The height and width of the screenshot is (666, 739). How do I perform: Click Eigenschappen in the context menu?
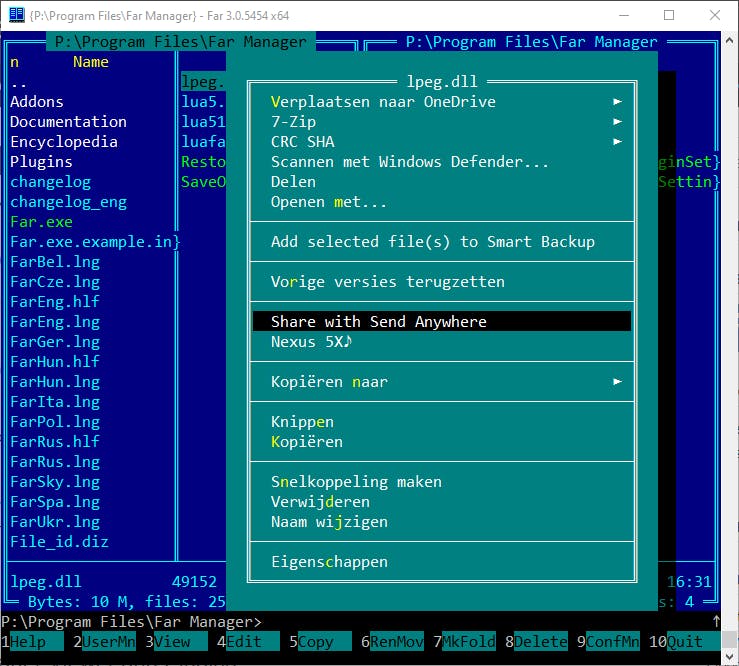pyautogui.click(x=329, y=561)
